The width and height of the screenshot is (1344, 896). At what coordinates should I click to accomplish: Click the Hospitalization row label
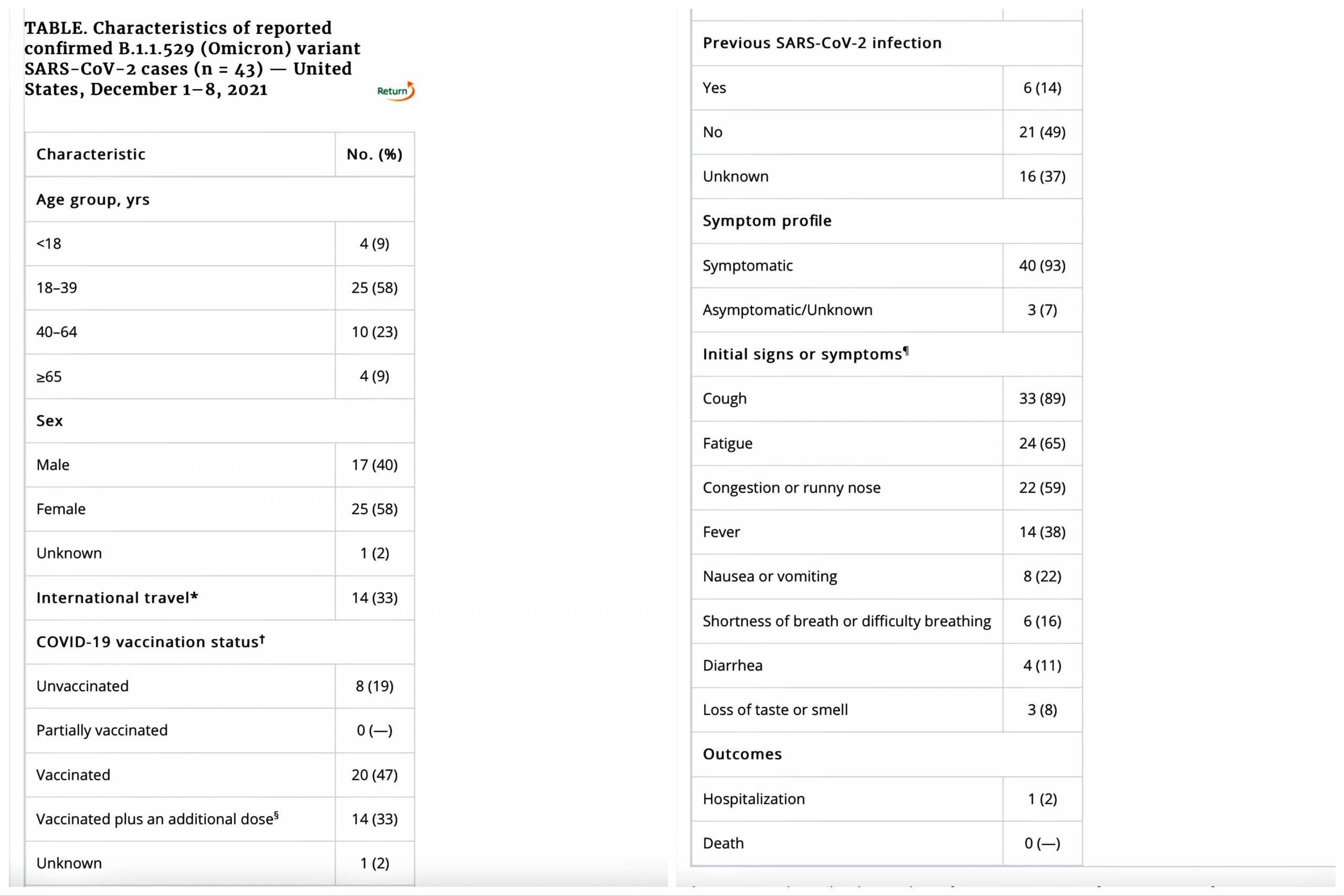[x=753, y=799]
